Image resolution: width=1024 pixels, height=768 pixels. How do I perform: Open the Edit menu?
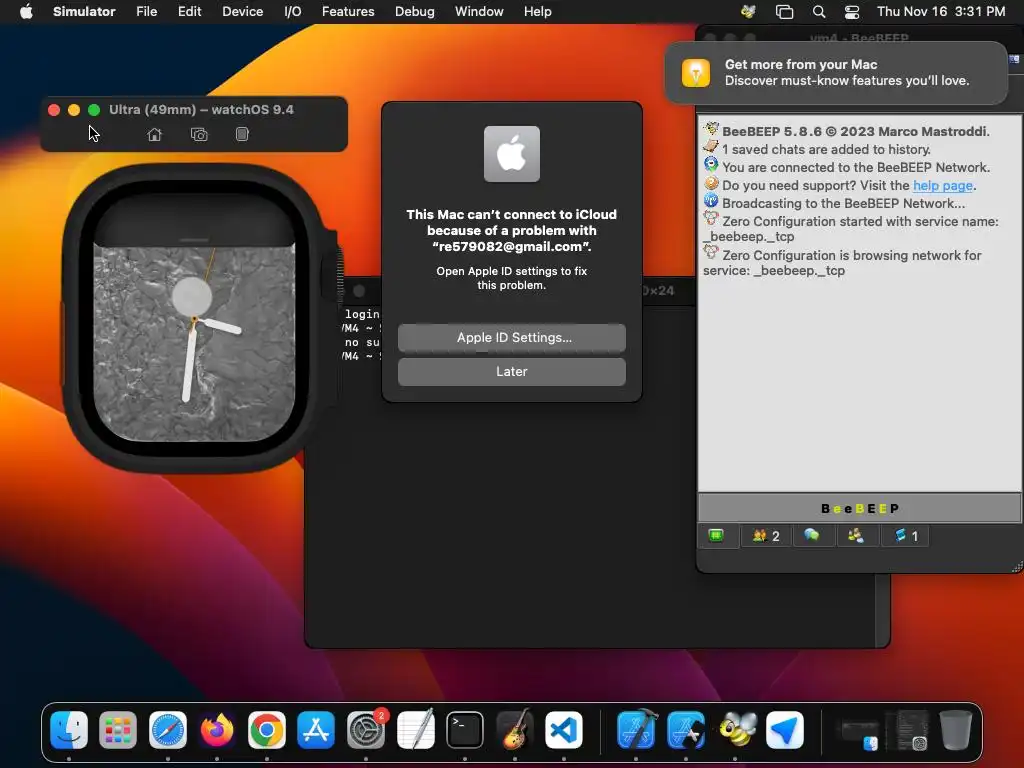pyautogui.click(x=189, y=11)
